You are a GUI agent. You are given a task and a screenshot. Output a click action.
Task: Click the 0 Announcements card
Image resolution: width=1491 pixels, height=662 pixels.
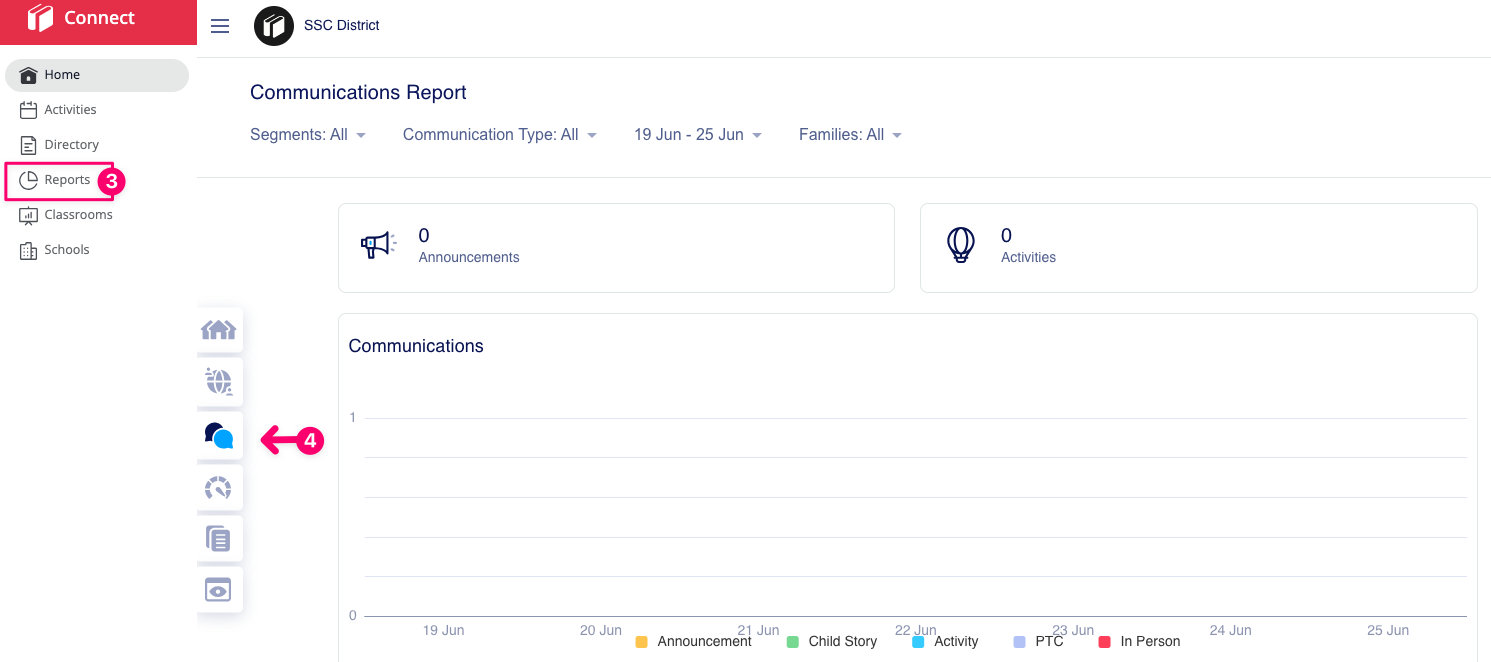pos(616,248)
